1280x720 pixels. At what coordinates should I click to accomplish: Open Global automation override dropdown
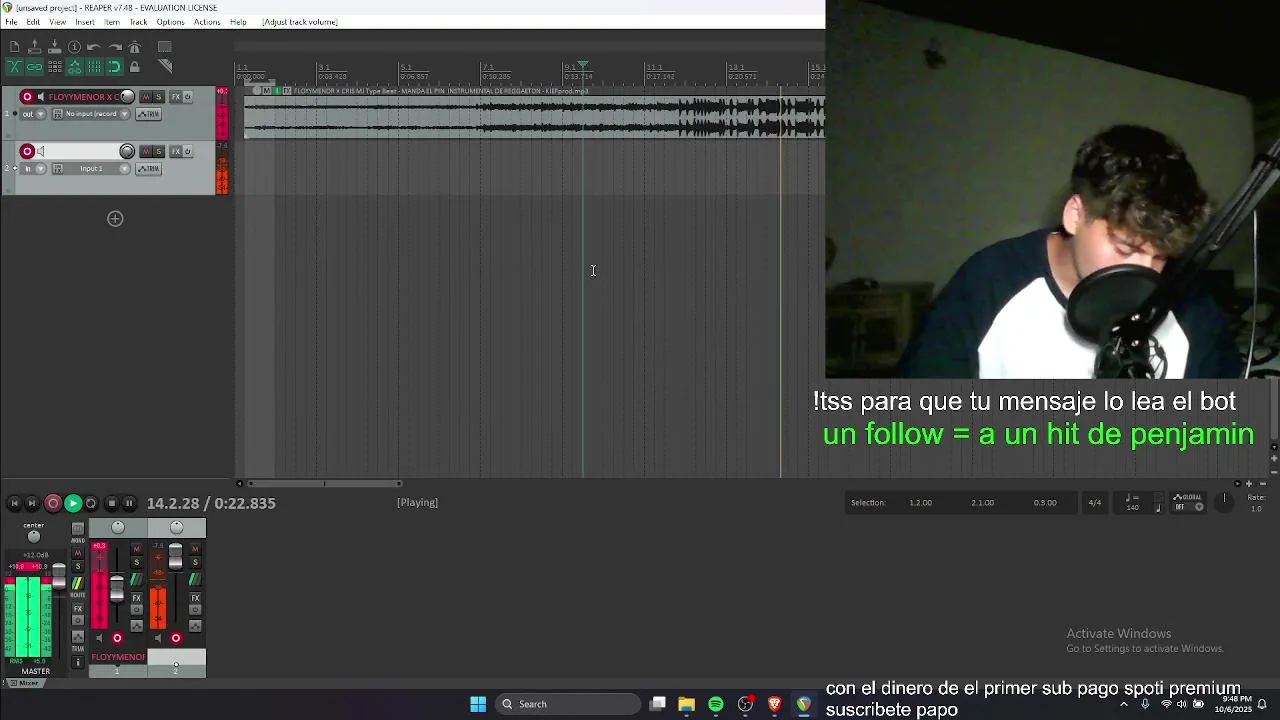(1187, 502)
